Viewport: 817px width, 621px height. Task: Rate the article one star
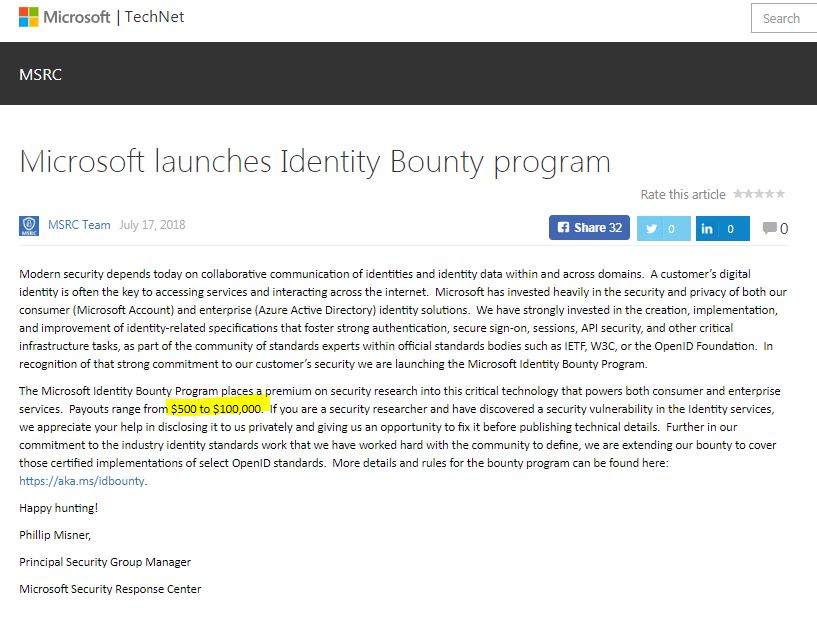click(738, 194)
